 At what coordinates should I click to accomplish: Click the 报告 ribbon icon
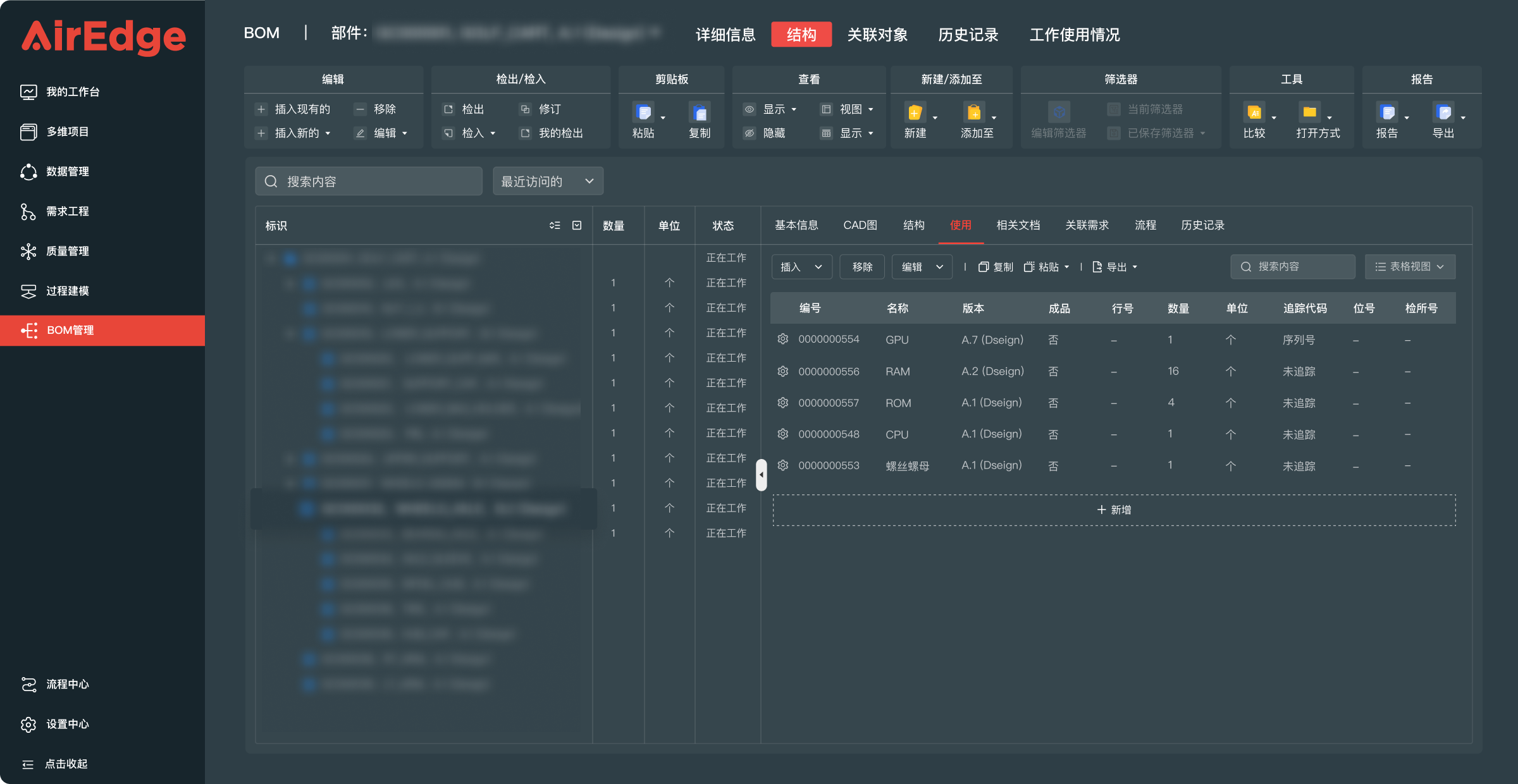[1387, 113]
